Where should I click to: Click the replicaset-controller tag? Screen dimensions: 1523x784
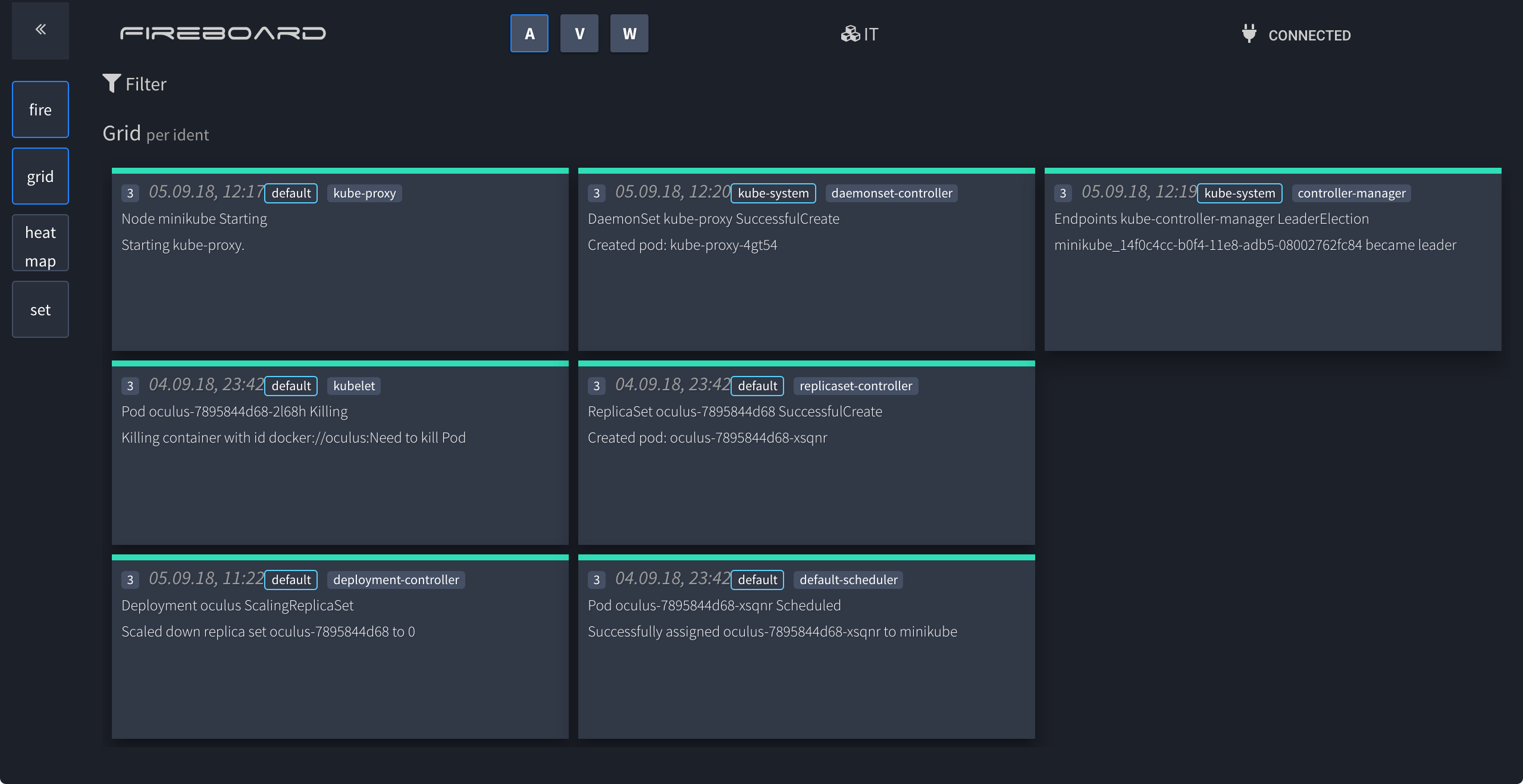[855, 386]
